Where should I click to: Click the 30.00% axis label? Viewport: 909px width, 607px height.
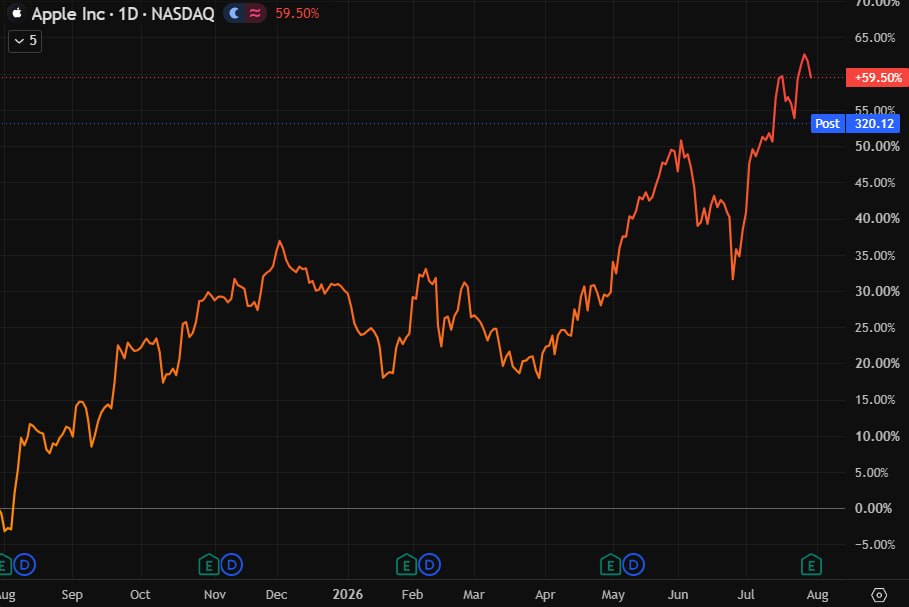877,291
